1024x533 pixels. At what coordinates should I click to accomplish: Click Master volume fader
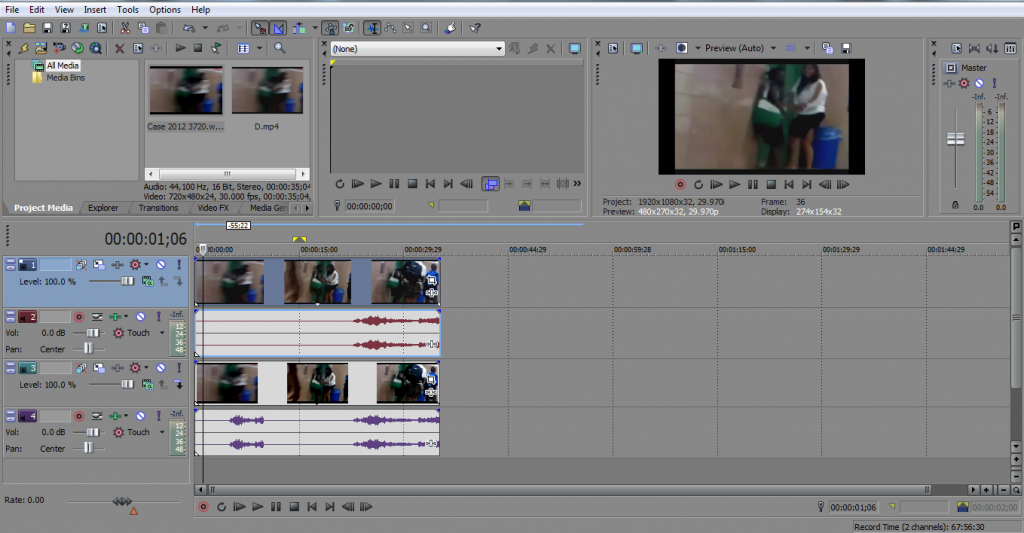pyautogui.click(x=955, y=138)
